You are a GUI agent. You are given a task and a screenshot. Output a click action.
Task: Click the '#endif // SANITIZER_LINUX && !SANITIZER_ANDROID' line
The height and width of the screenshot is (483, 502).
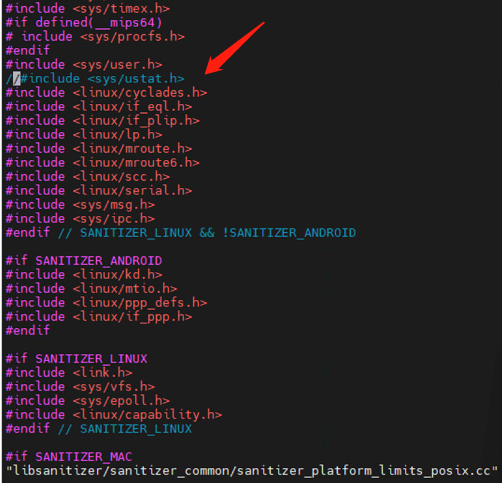click(181, 233)
